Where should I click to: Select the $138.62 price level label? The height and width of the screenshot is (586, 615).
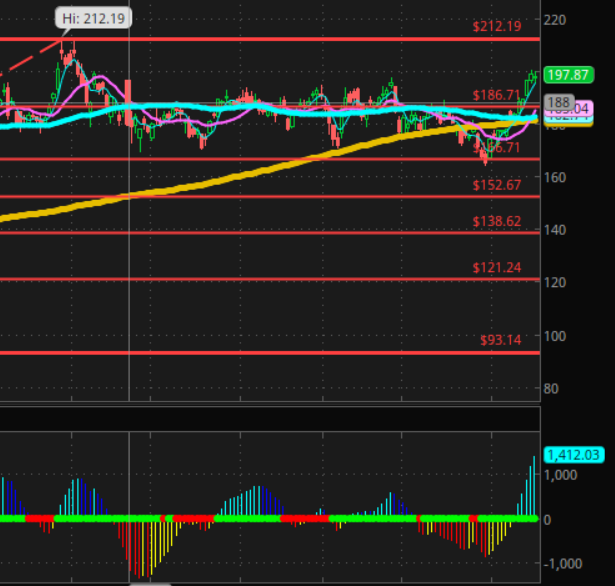click(x=497, y=221)
